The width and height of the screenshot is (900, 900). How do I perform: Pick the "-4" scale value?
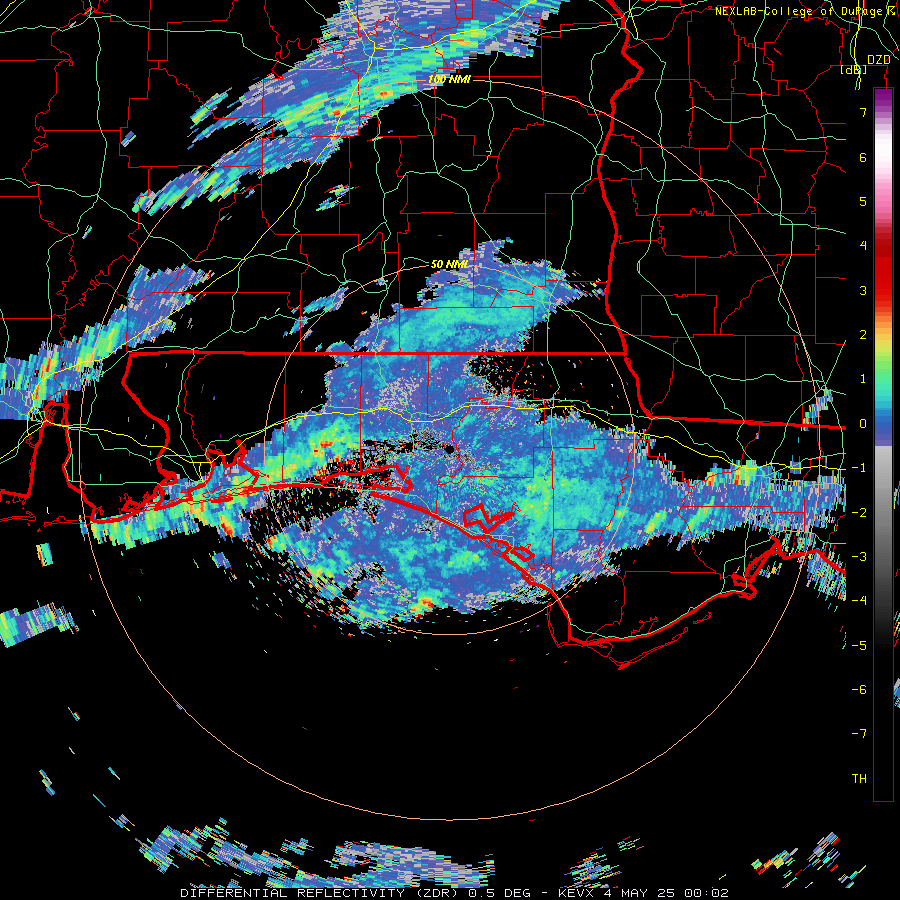click(859, 600)
